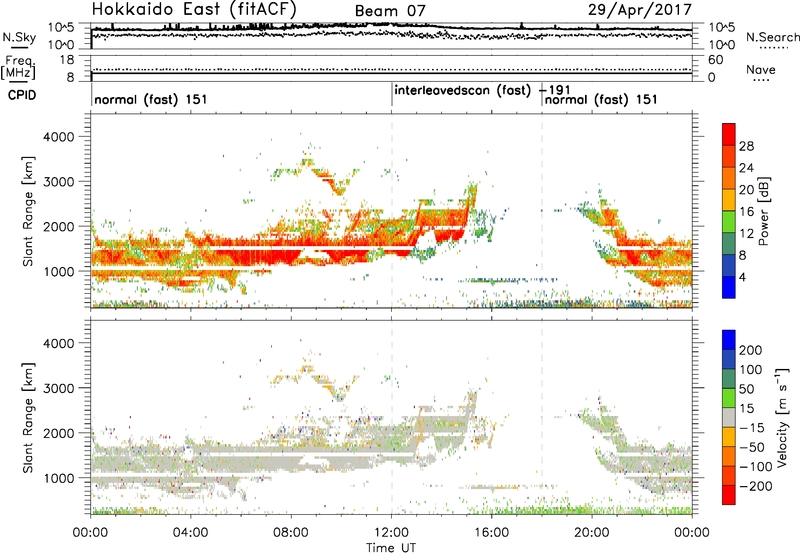
Task: Click the '04:00' time axis tick label
Action: point(190,533)
